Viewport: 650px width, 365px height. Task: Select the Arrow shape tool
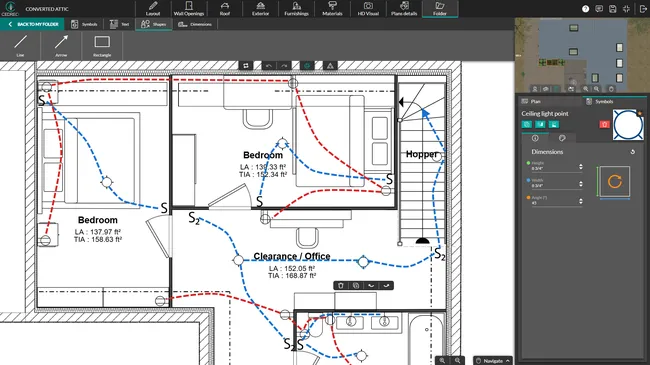click(61, 45)
